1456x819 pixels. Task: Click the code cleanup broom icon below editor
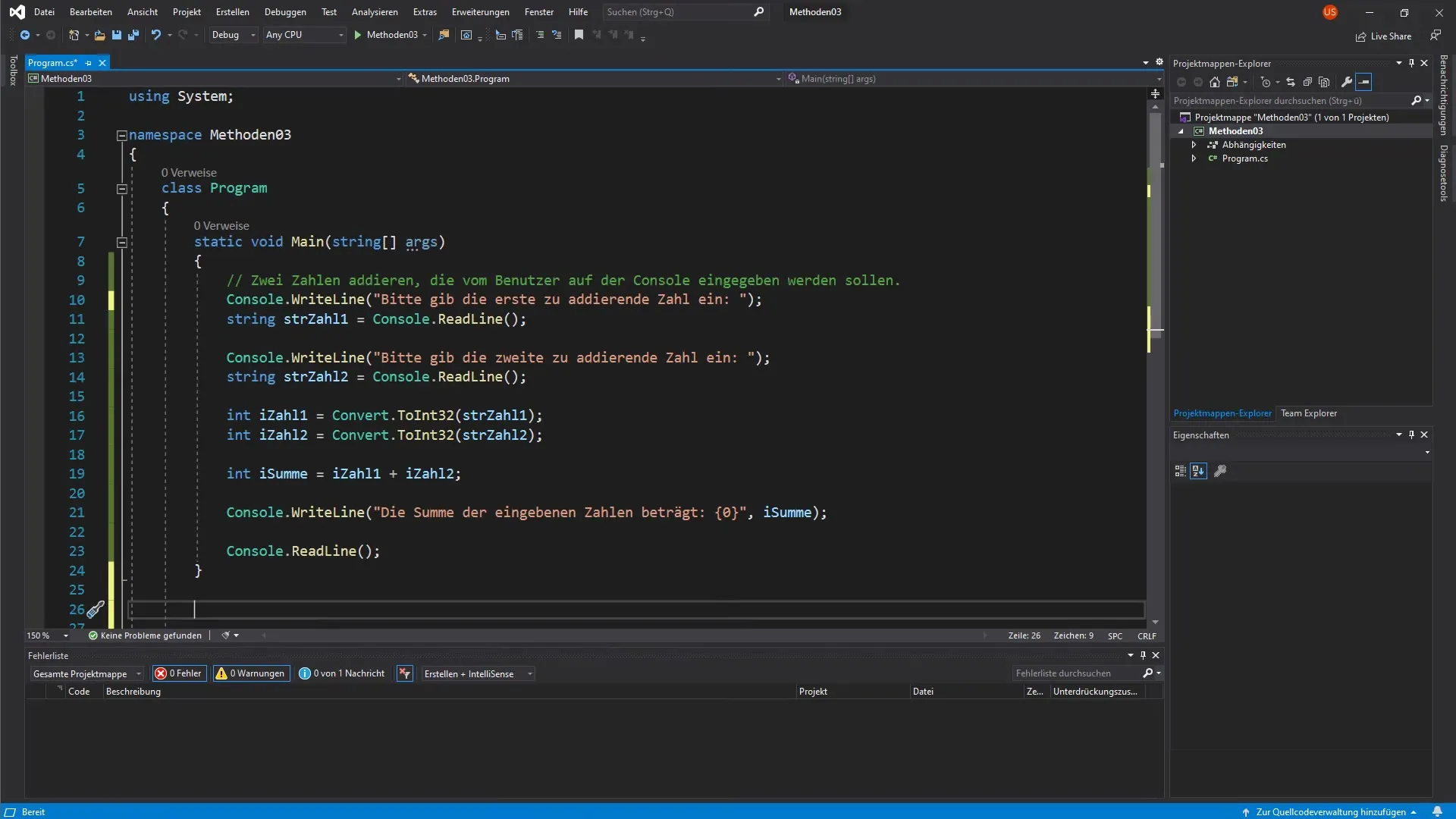(225, 635)
